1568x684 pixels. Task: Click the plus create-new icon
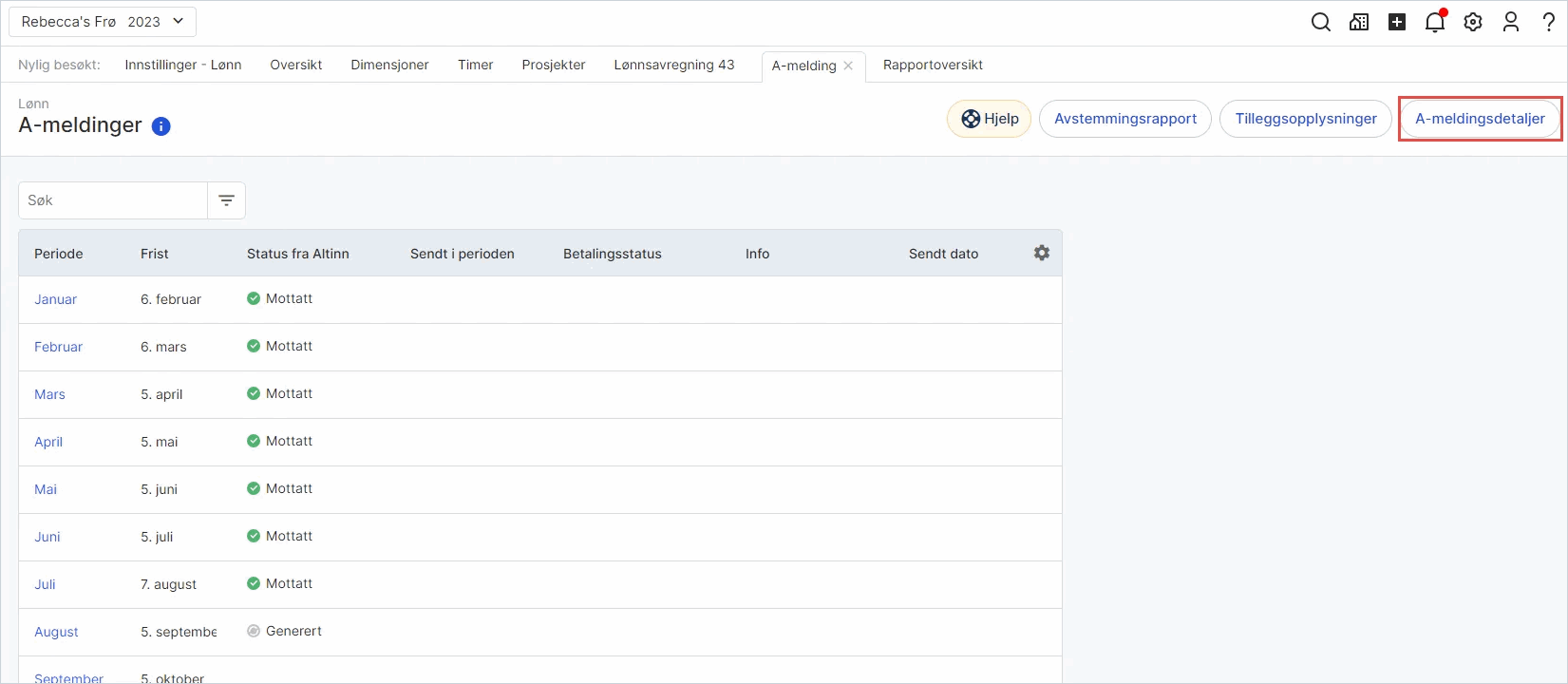[x=1397, y=22]
